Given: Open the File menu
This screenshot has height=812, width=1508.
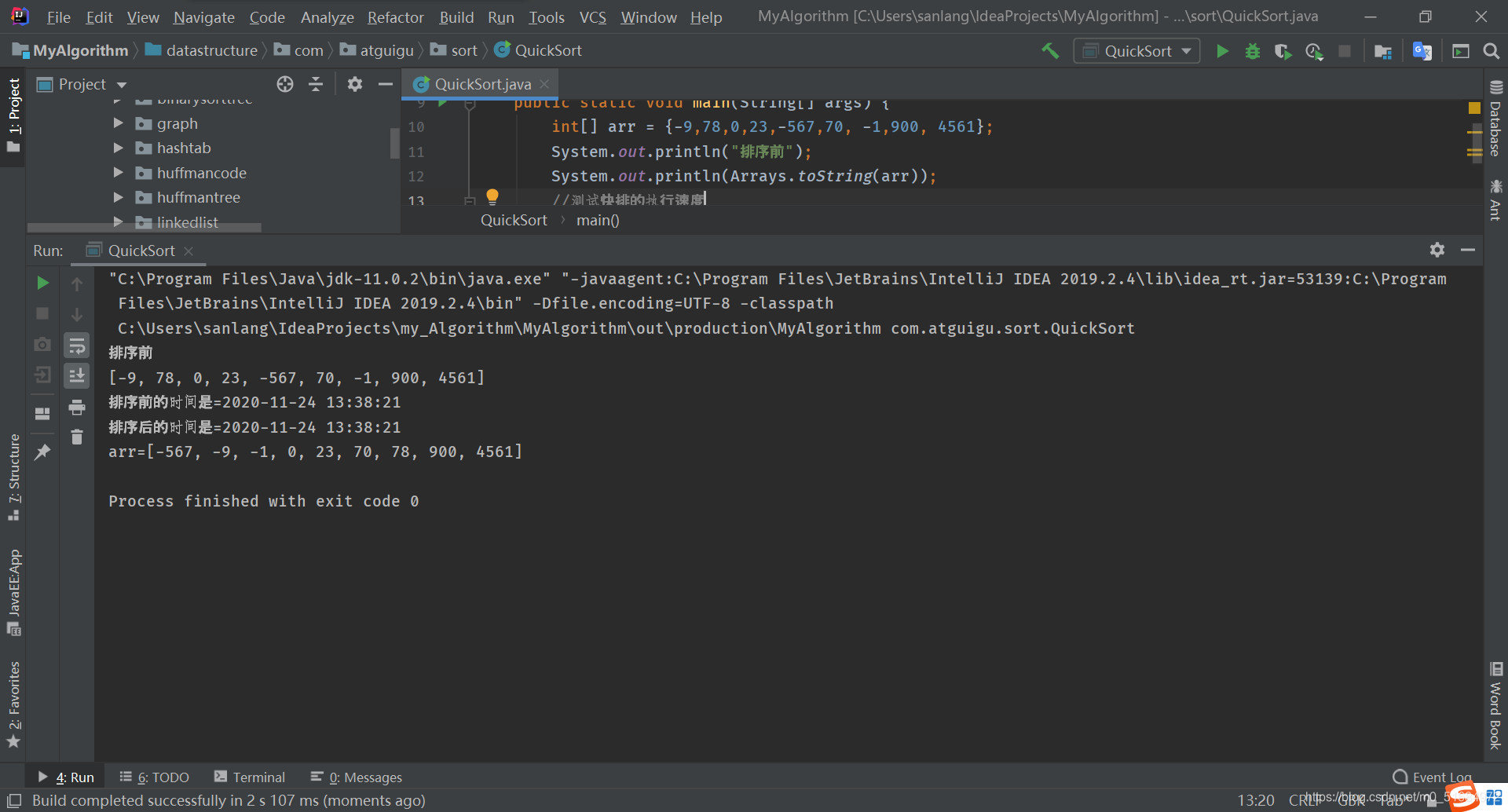Looking at the screenshot, I should click(58, 17).
